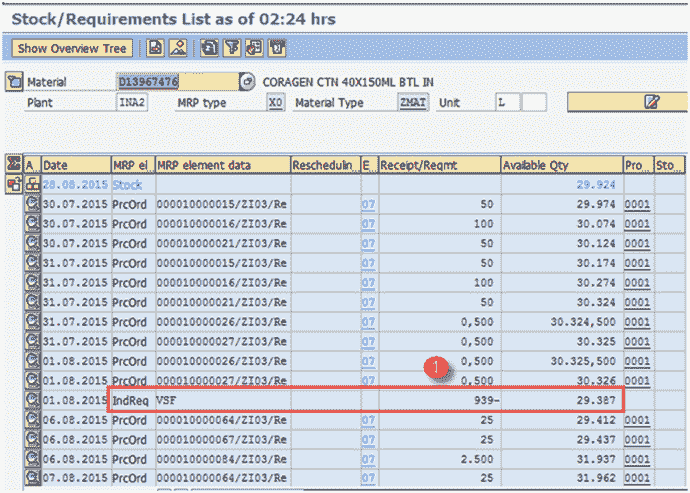Click the Material number input field D13967476
The height and width of the screenshot is (493, 690).
(178, 82)
